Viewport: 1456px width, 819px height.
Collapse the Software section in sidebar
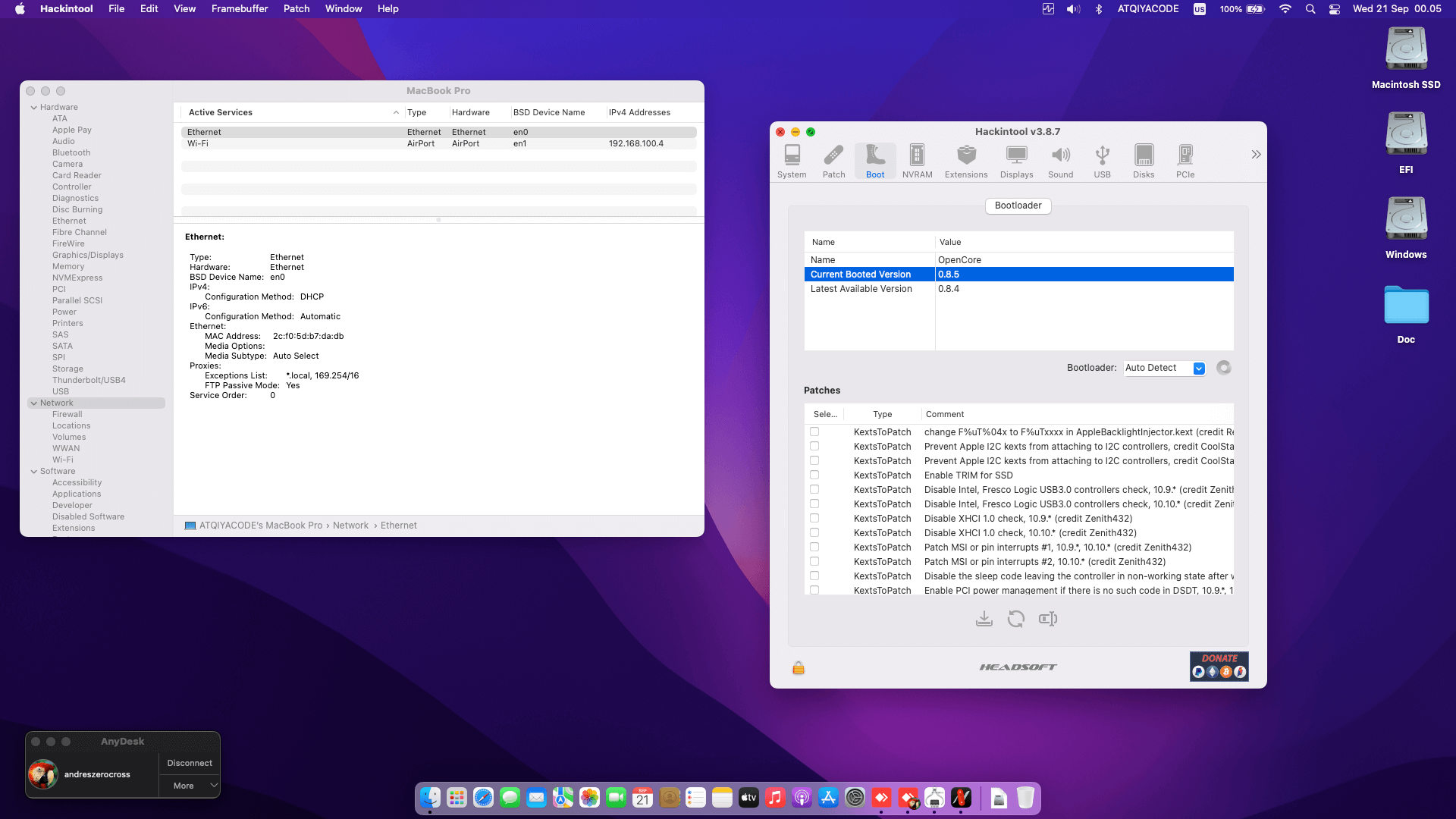(x=34, y=472)
